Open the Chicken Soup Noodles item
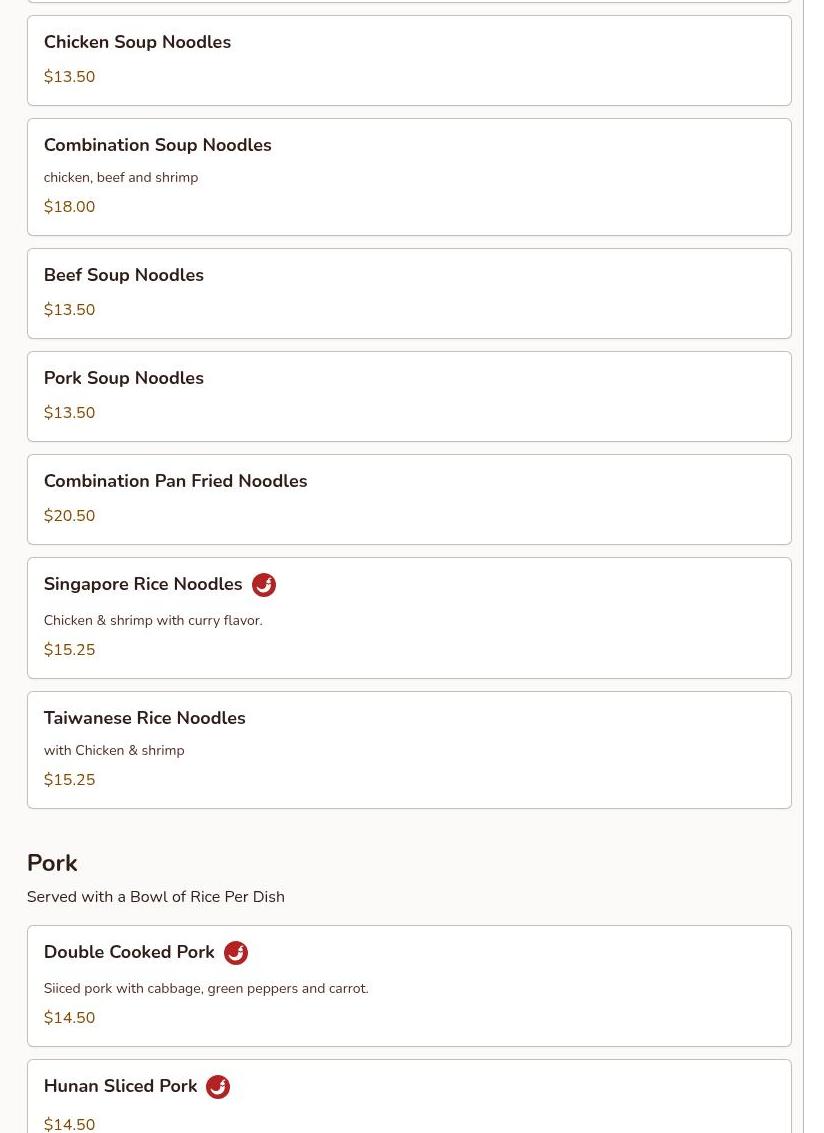This screenshot has width=824, height=1133. pos(137,42)
